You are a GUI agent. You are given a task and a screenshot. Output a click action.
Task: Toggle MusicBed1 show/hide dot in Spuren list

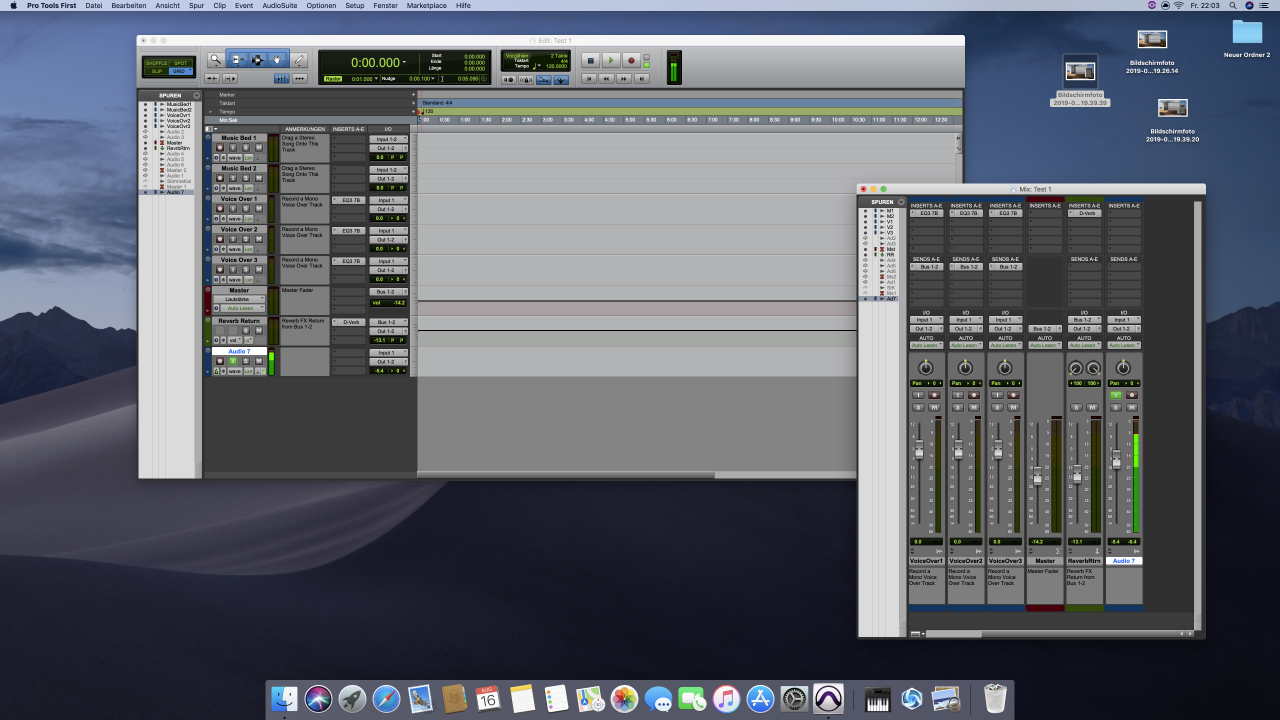click(x=145, y=104)
